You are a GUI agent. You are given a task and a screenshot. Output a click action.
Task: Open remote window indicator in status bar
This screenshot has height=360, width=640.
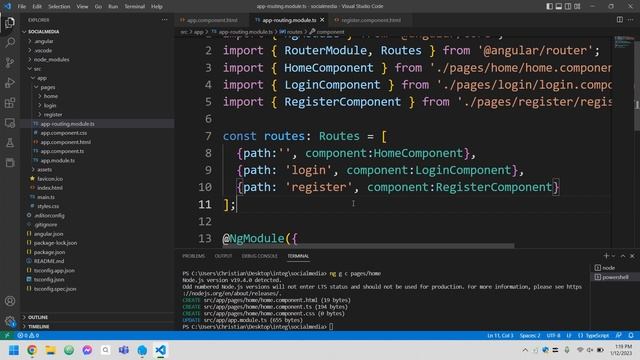7,336
